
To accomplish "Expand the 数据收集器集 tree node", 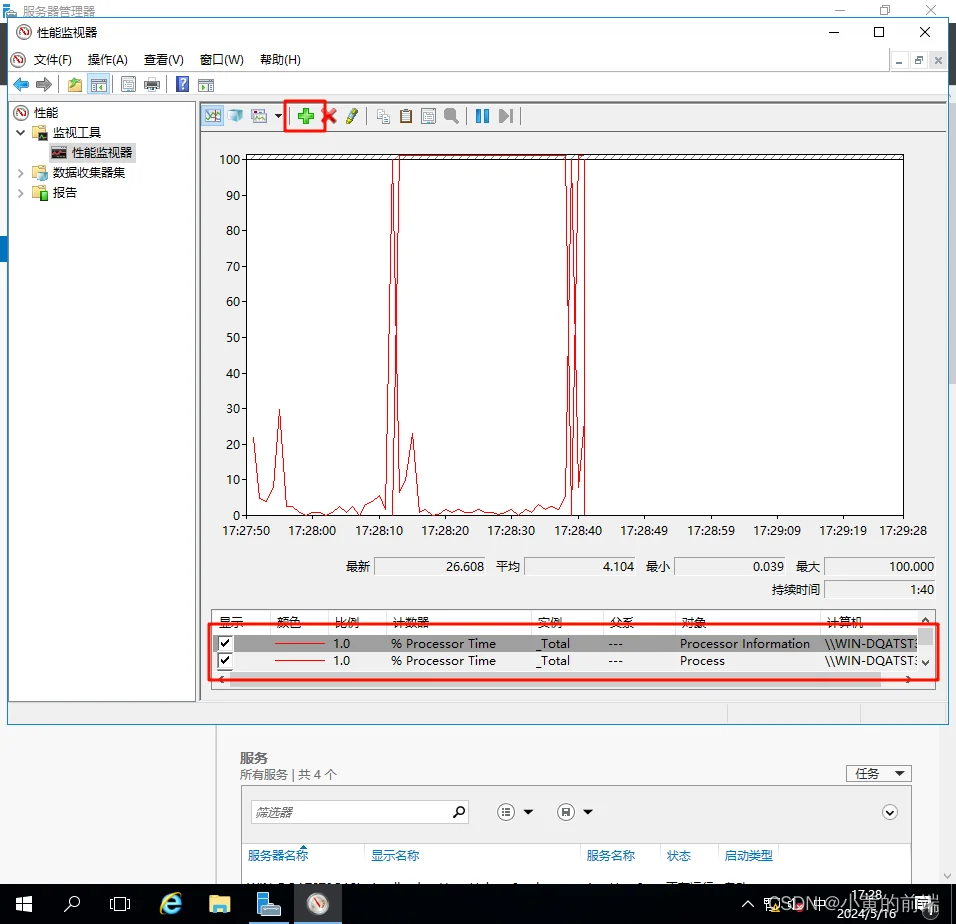I will pyautogui.click(x=21, y=173).
